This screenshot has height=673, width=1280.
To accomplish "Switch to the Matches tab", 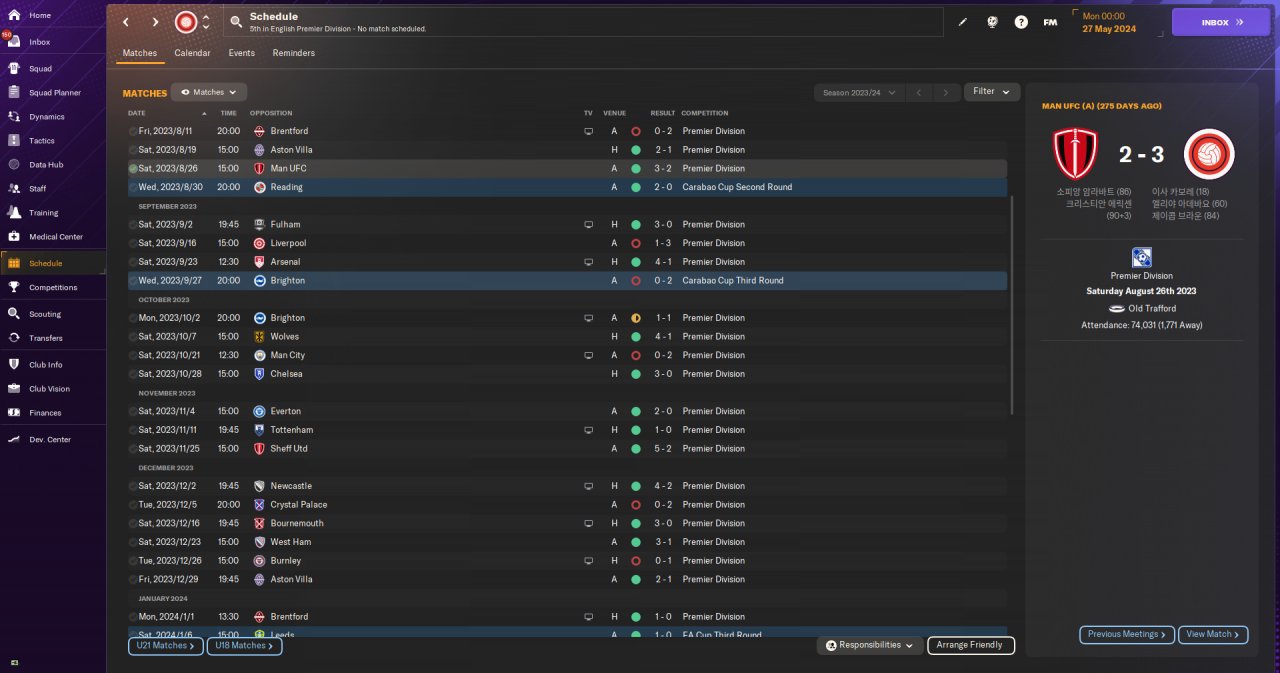I will coord(140,53).
